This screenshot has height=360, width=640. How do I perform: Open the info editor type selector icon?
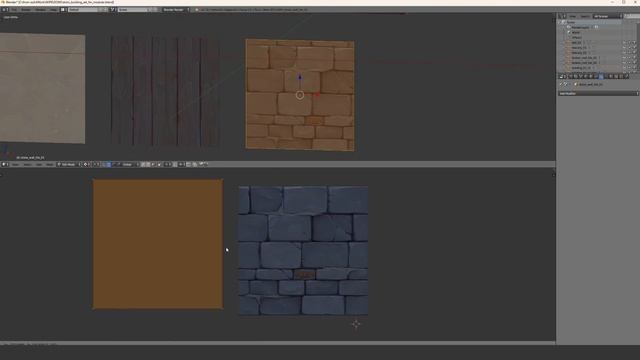[x=5, y=9]
